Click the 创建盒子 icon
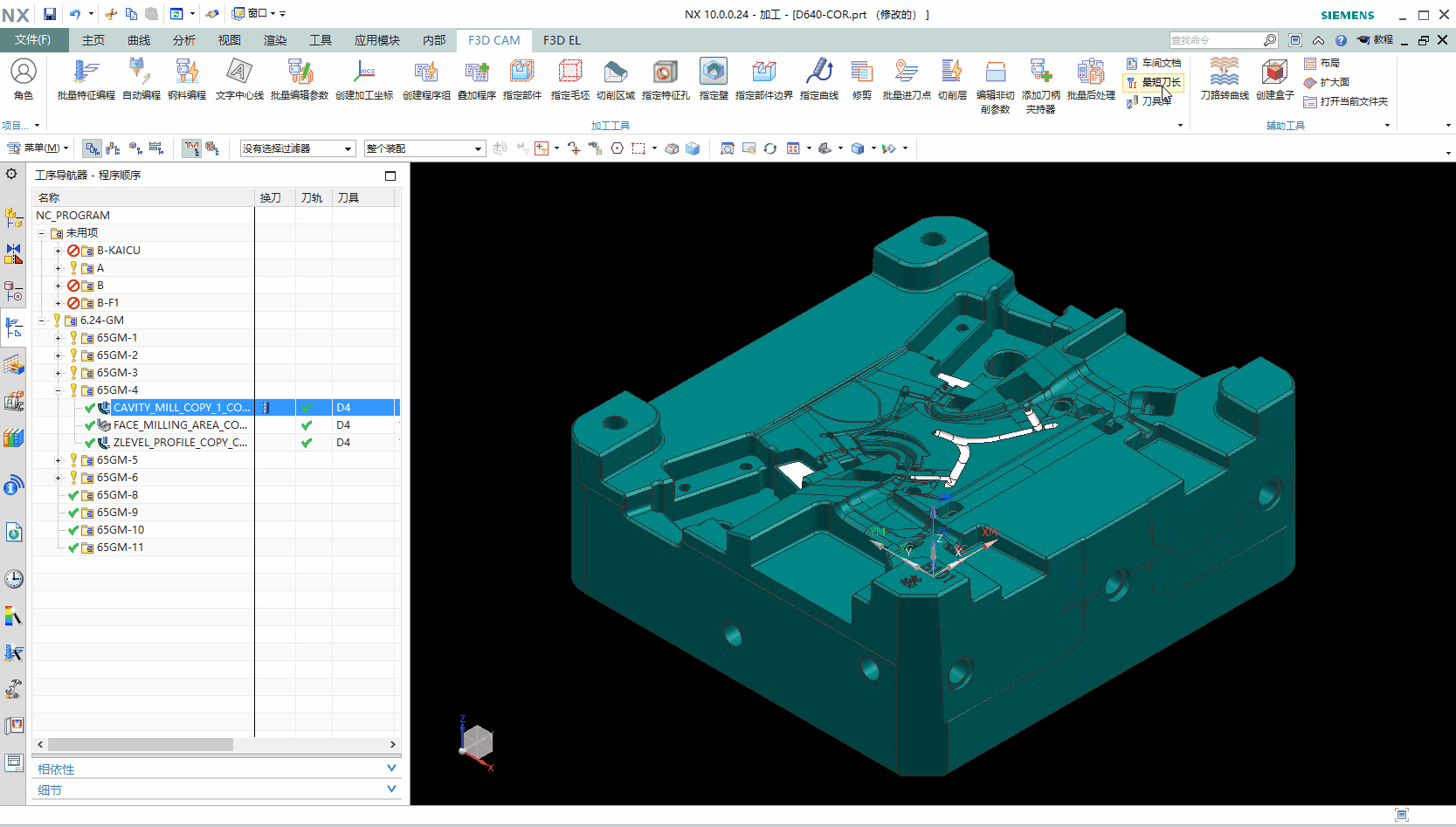This screenshot has width=1456, height=827. 1275,79
